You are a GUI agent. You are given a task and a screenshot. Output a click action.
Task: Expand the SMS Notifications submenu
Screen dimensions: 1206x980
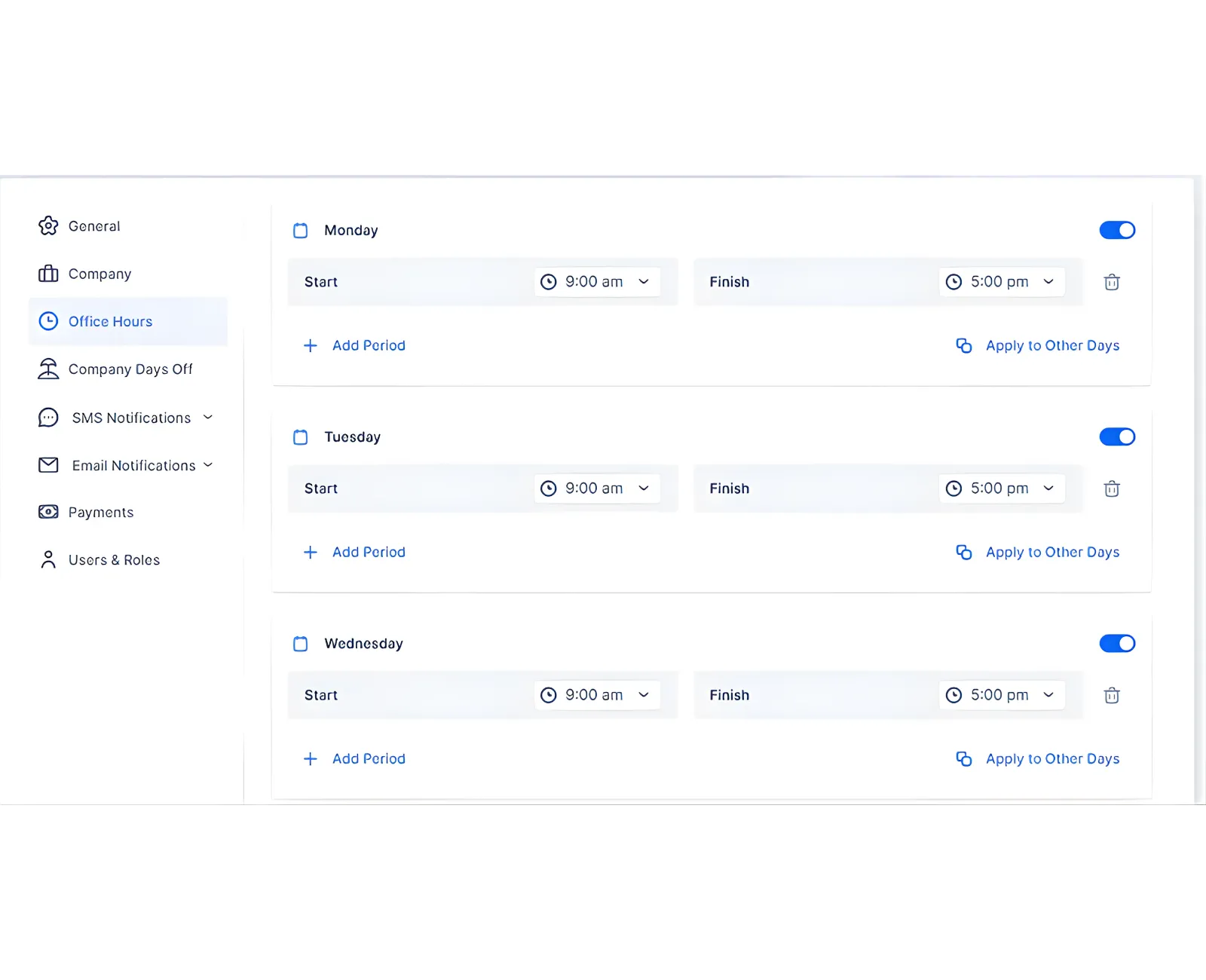click(x=131, y=418)
